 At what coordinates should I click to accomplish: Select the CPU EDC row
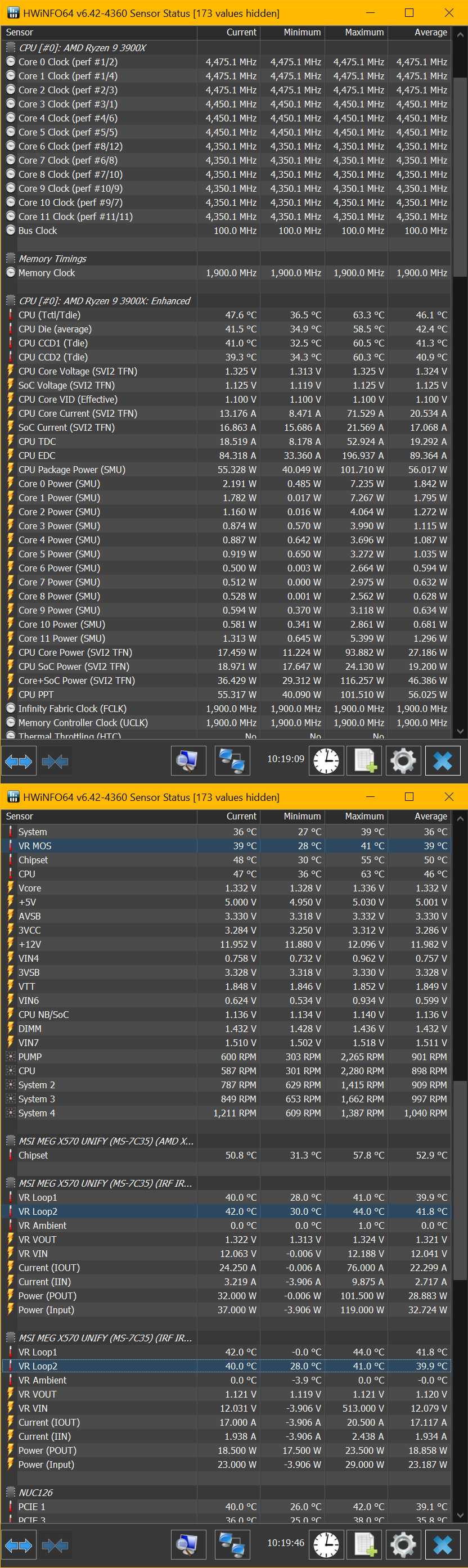tap(226, 456)
